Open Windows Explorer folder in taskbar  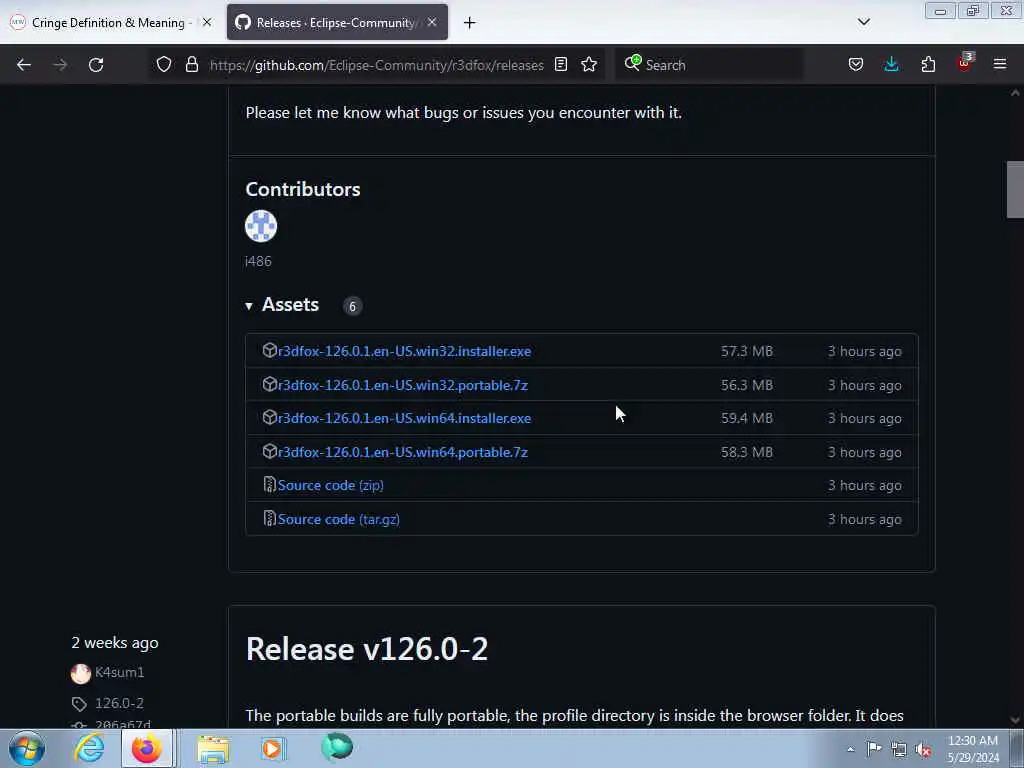(x=213, y=749)
